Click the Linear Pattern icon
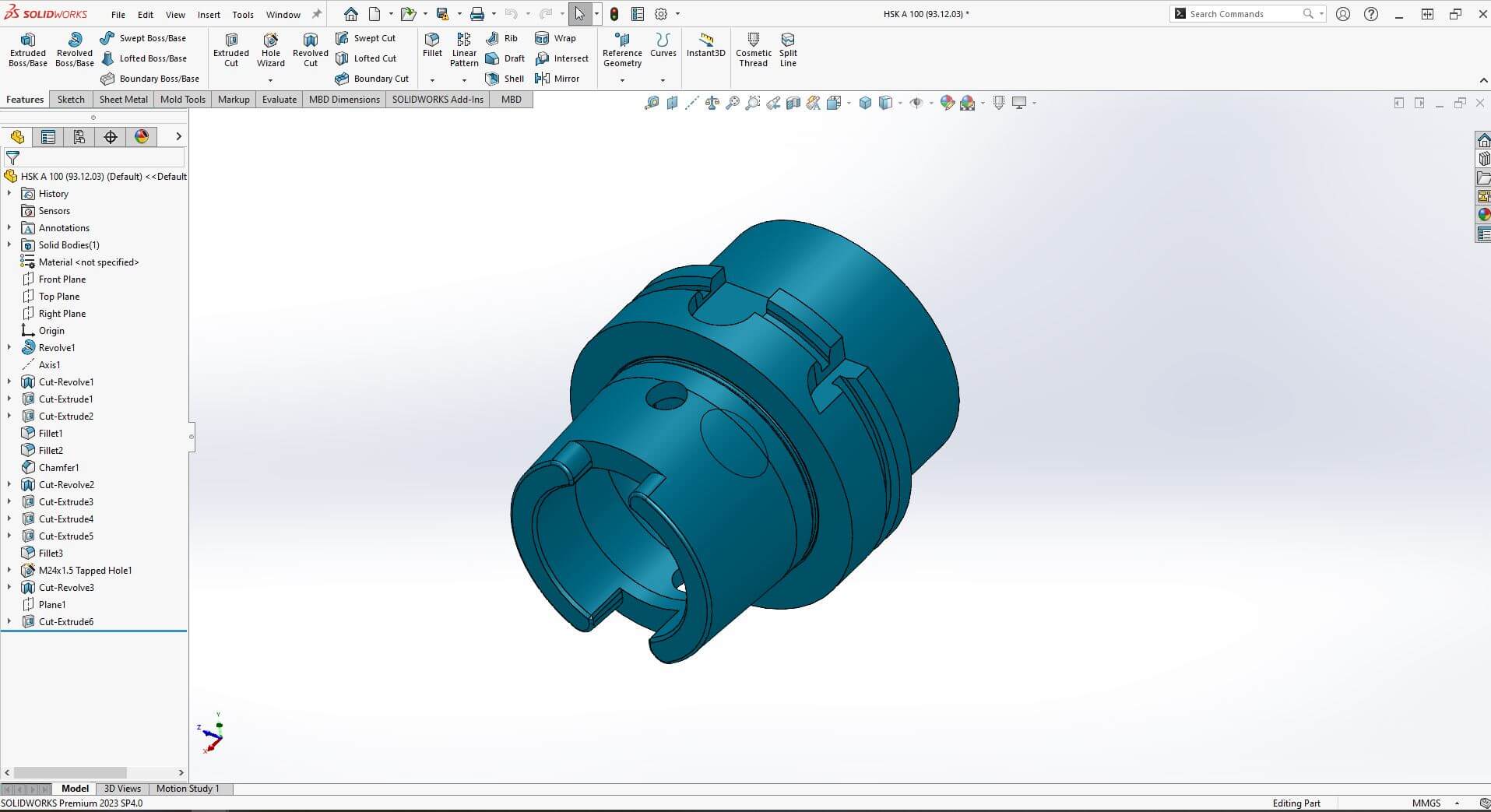Image resolution: width=1491 pixels, height=812 pixels. click(463, 50)
